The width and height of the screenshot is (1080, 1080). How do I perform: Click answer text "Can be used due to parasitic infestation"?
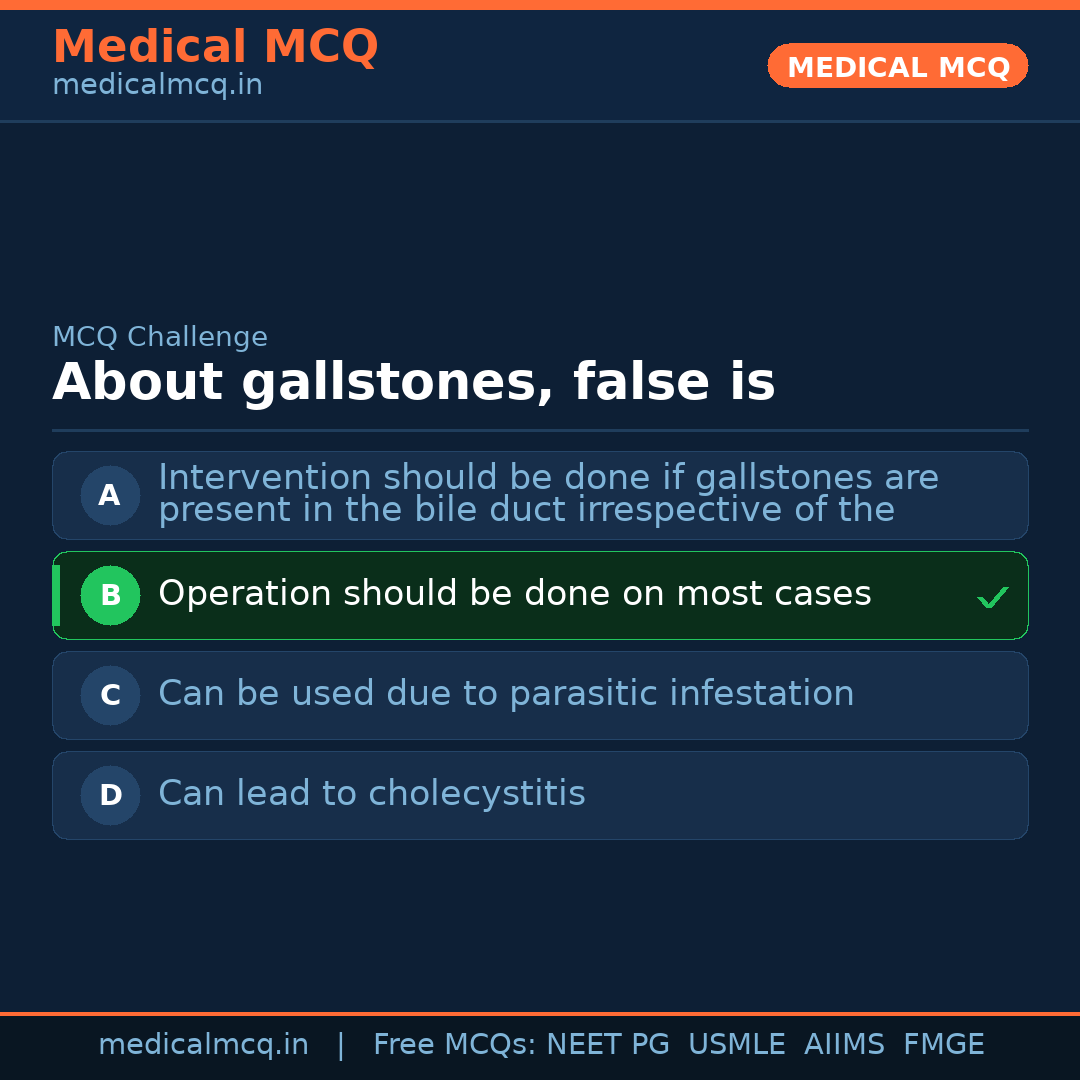point(506,694)
